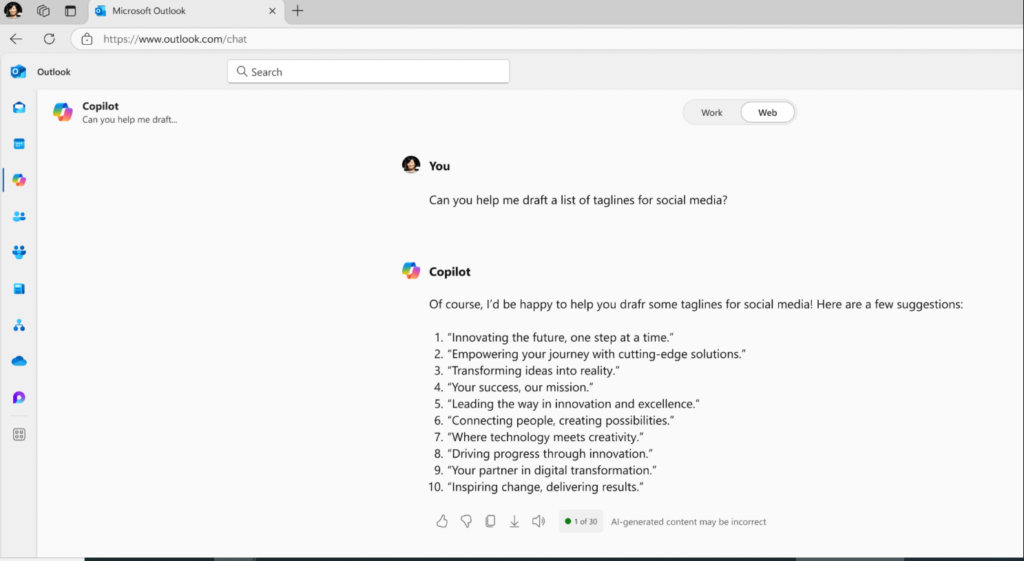Screen dimensions: 1024x561
Task: Open the To Do icon in sidebar
Action: 19,289
